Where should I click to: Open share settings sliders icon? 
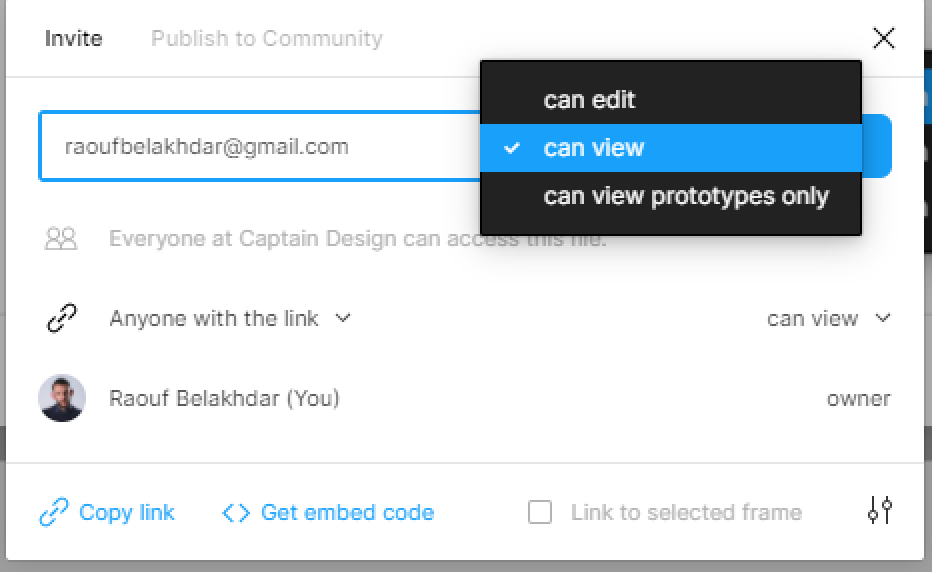[x=880, y=510]
